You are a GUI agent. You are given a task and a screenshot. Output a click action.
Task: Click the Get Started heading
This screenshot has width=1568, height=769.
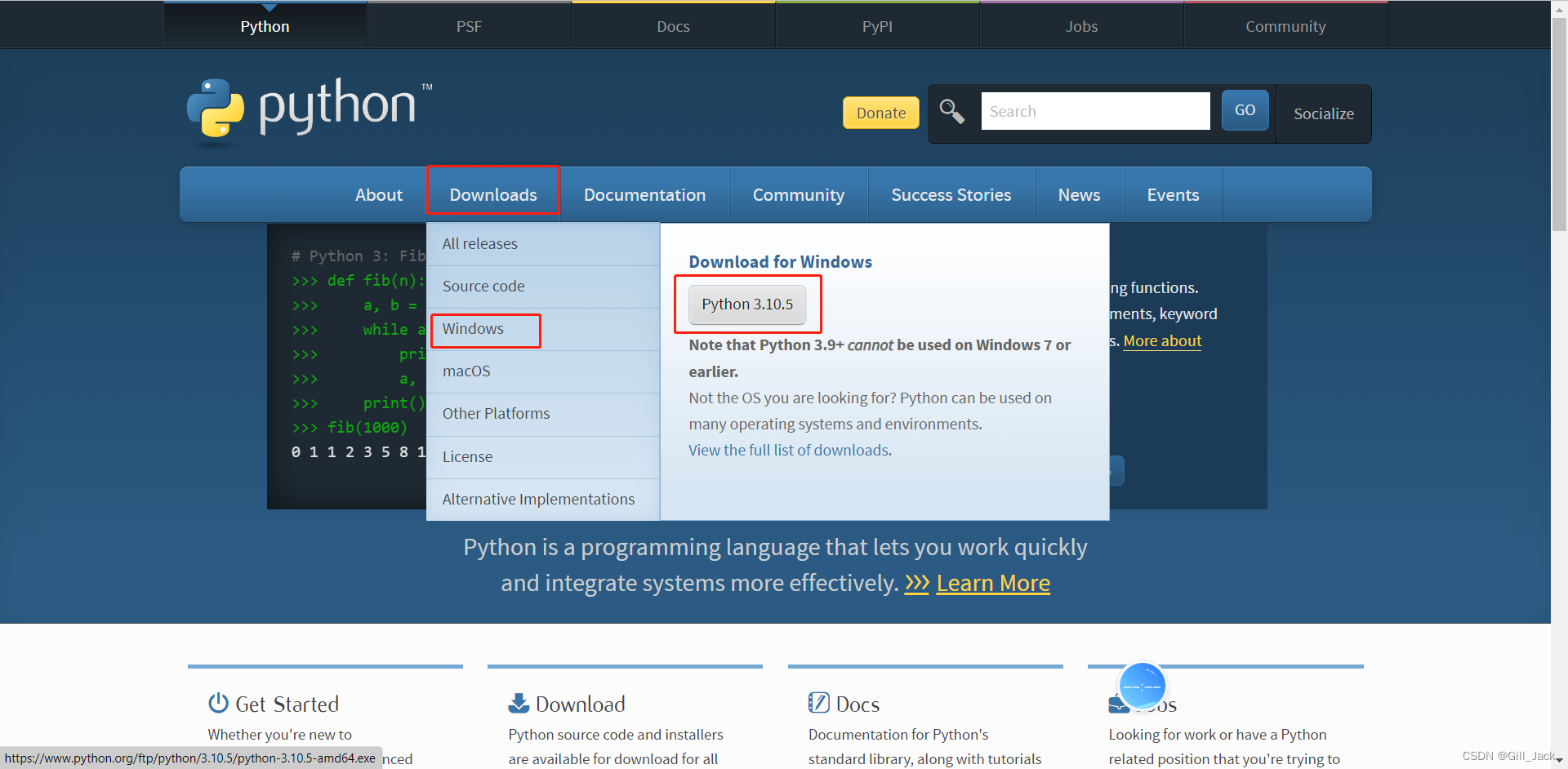[287, 704]
